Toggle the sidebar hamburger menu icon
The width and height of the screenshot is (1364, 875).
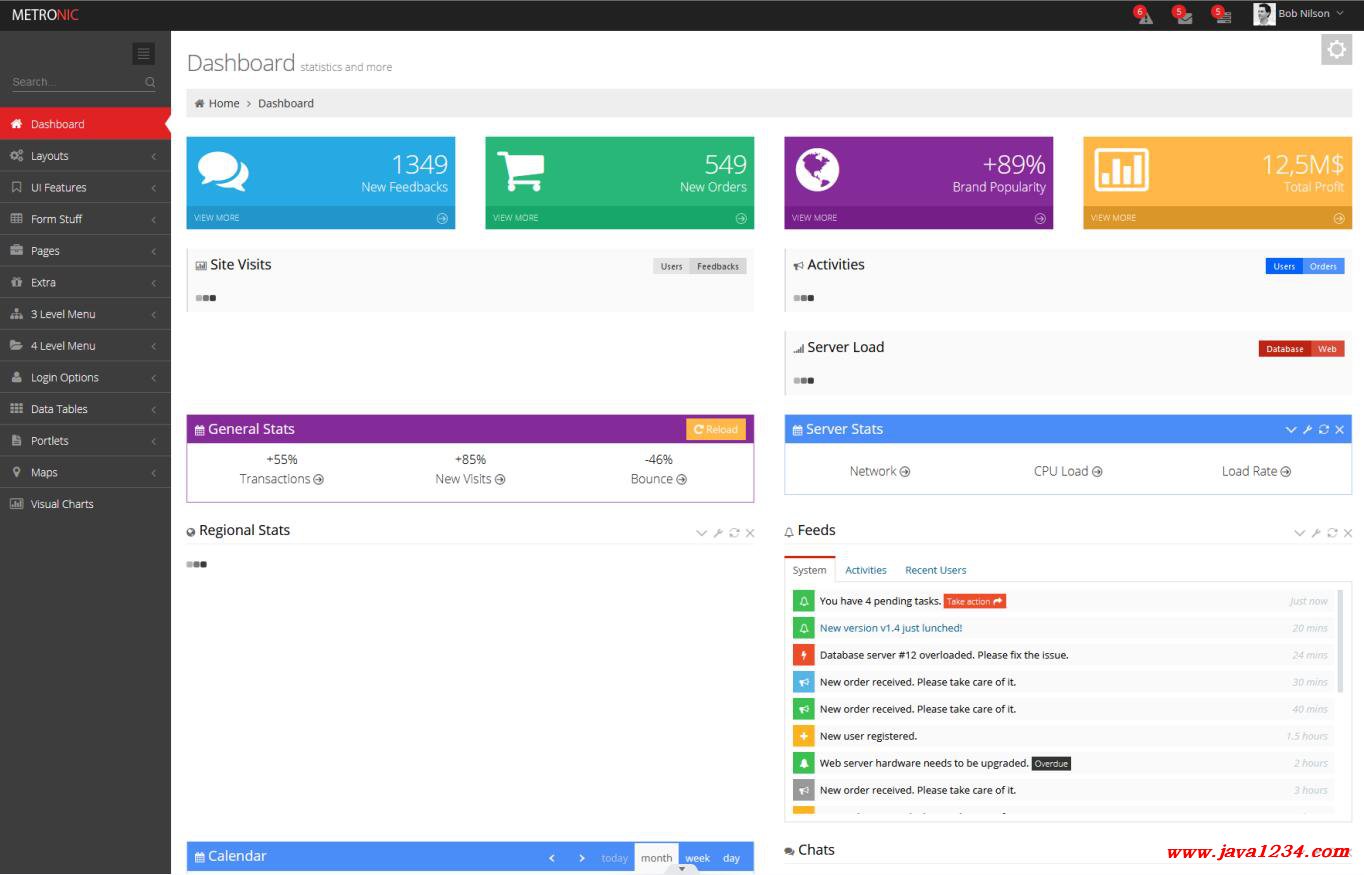[143, 54]
